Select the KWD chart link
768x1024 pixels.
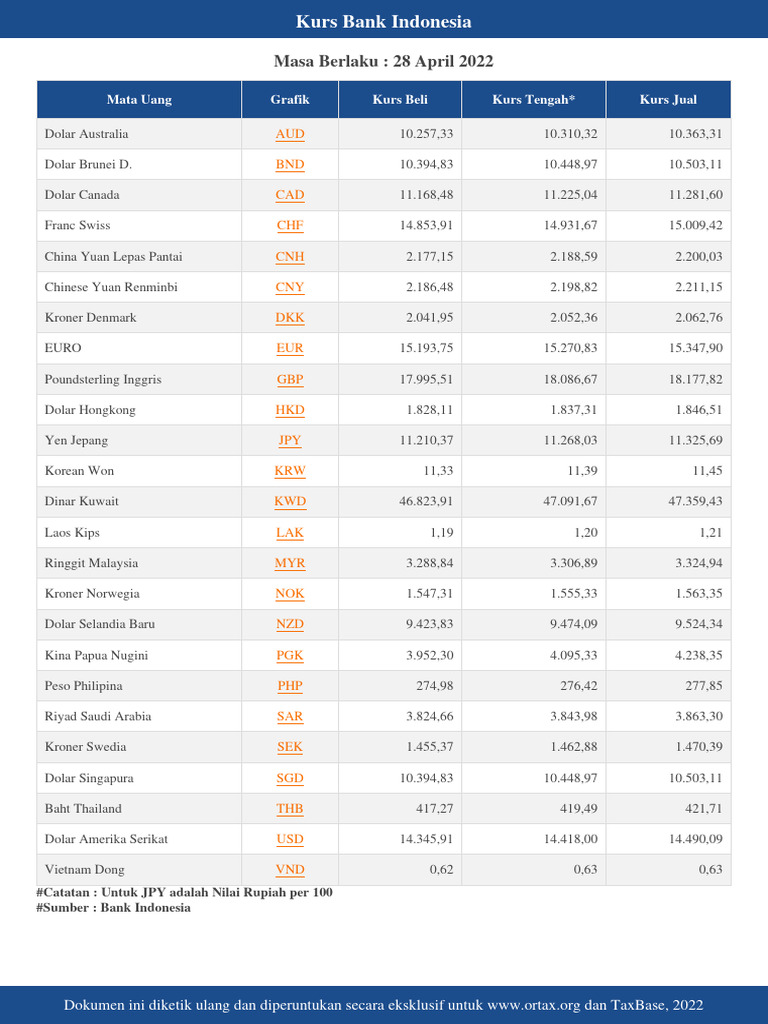click(290, 502)
